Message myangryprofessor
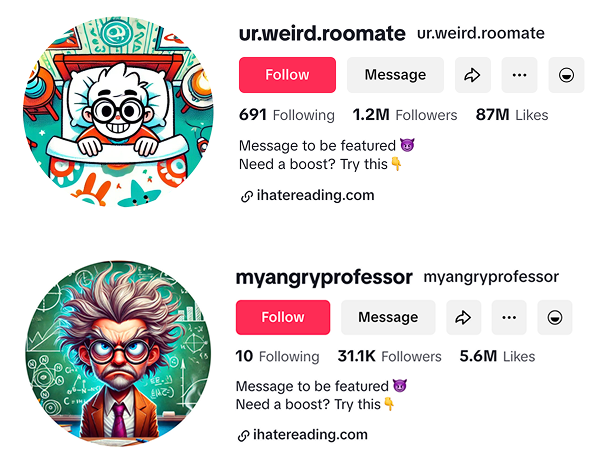The width and height of the screenshot is (610, 463). tap(388, 317)
